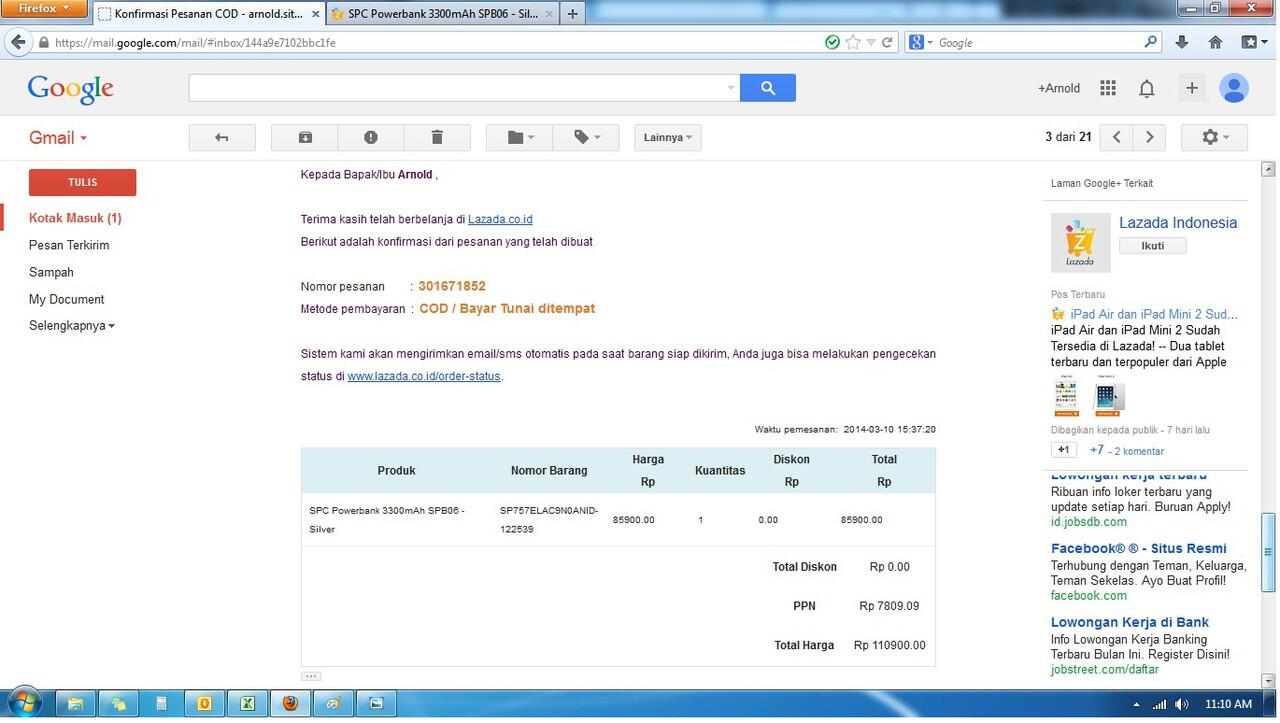Open the Paint taskbar icon
Viewport: 1280px width, 723px height.
click(333, 704)
